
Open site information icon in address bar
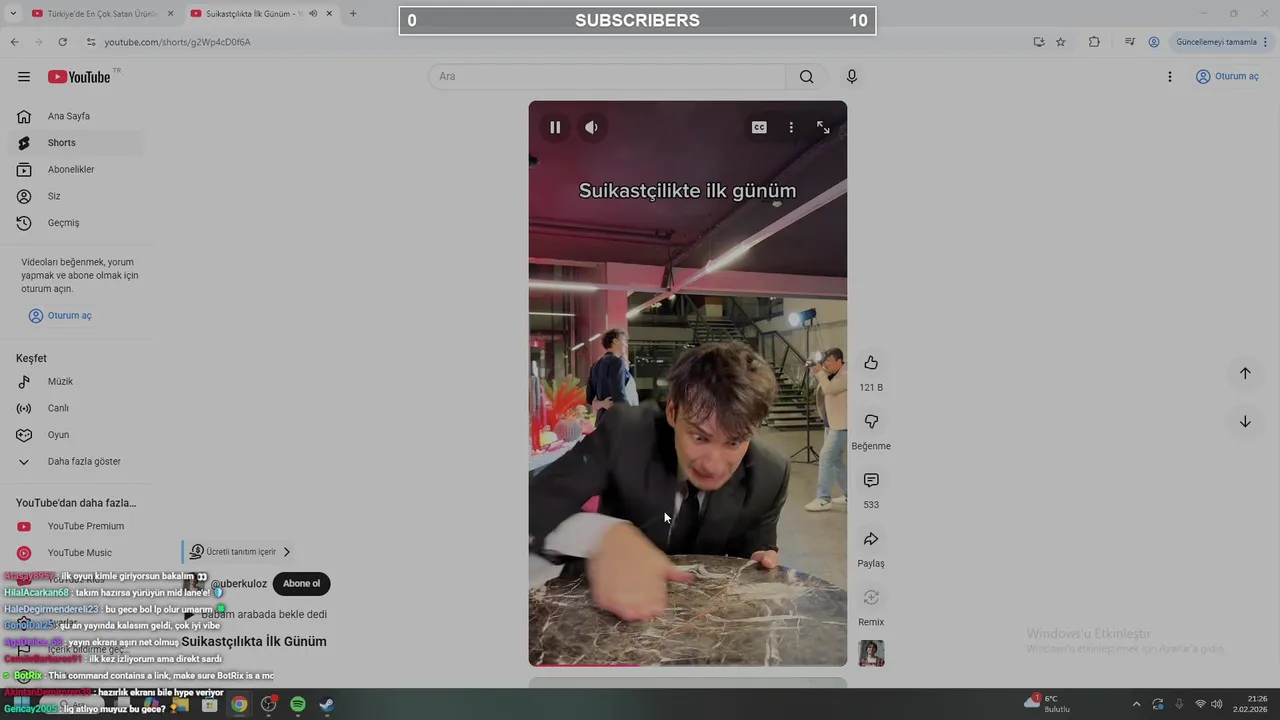click(x=91, y=42)
